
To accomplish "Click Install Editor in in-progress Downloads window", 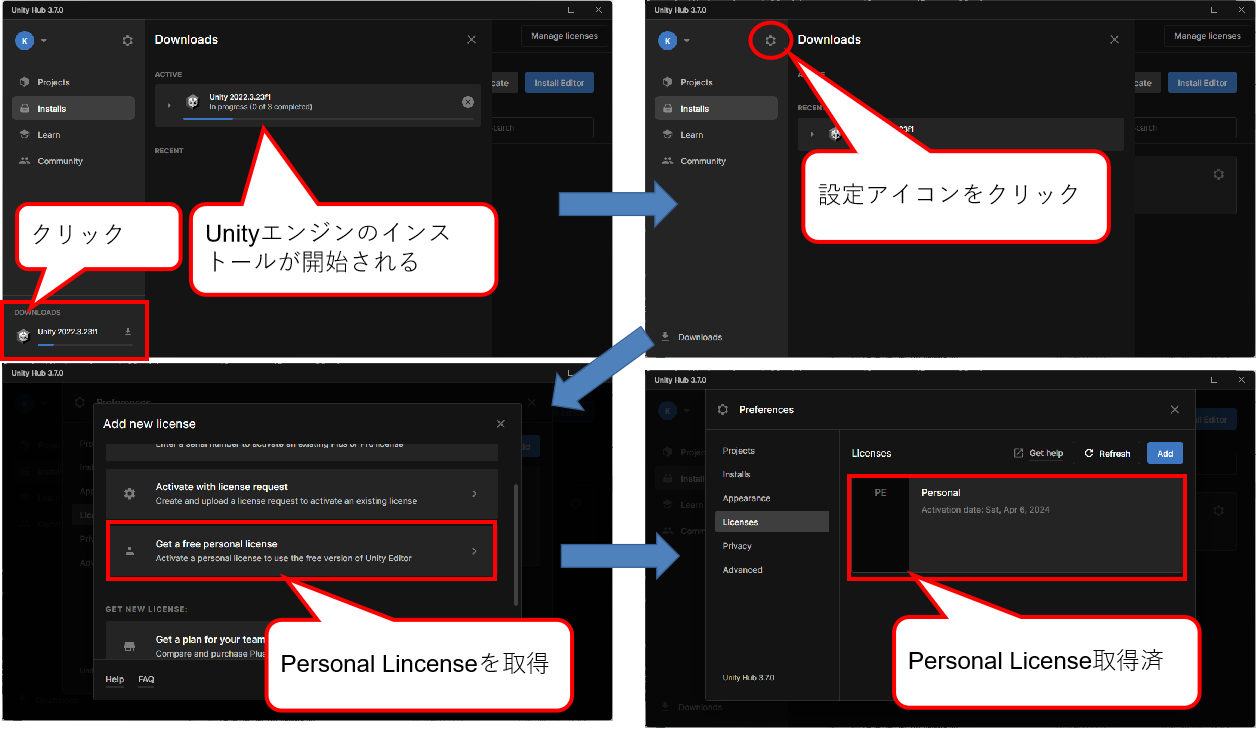I will pos(559,83).
